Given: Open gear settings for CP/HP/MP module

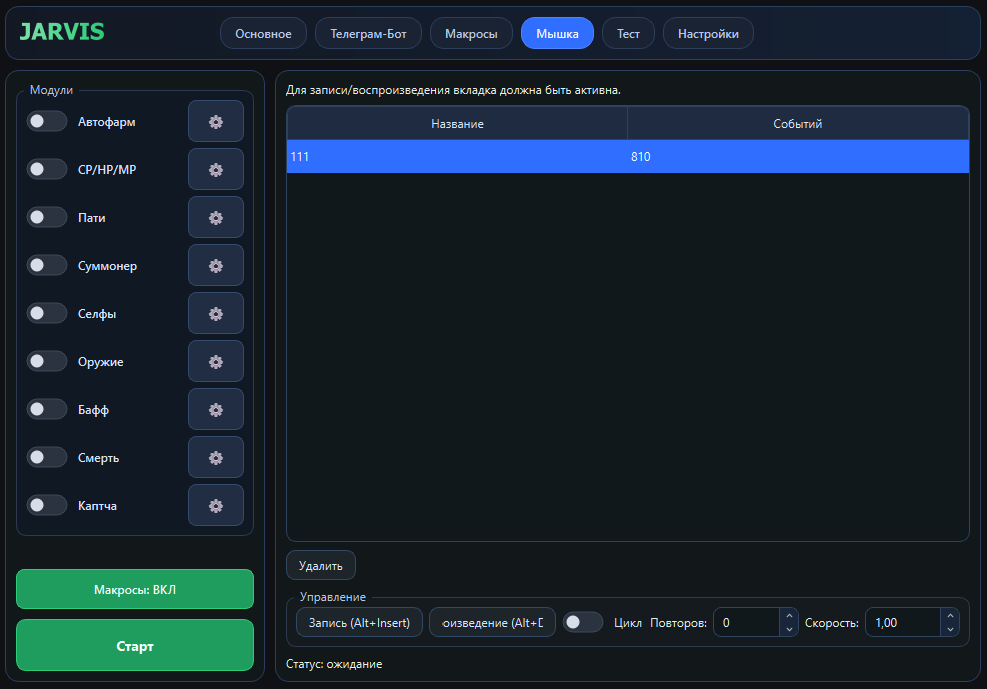Looking at the screenshot, I should click(x=215, y=170).
